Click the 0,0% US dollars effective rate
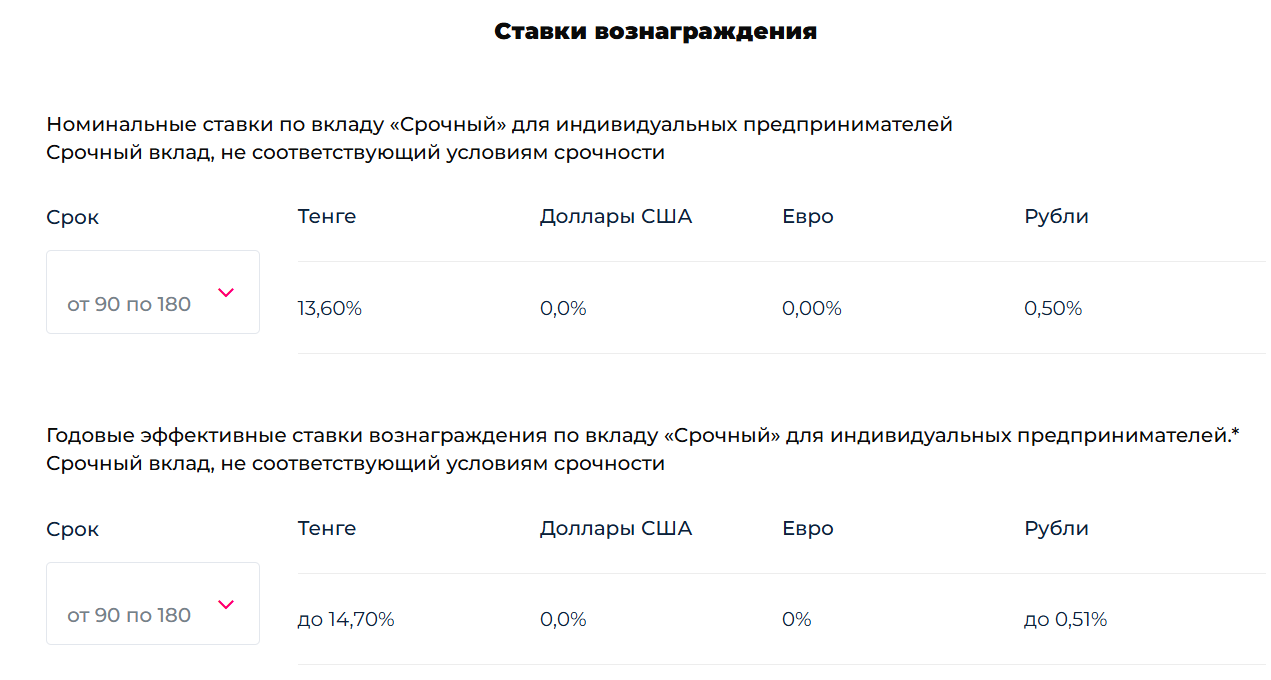Image resolution: width=1271 pixels, height=680 pixels. pos(563,620)
